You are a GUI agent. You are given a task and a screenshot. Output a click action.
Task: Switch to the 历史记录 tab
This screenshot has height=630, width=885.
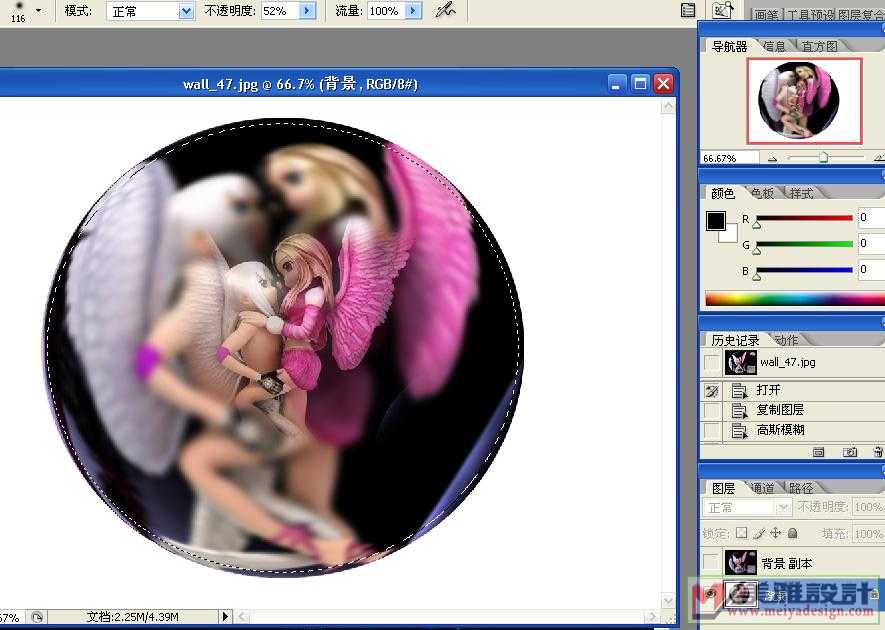(735, 340)
